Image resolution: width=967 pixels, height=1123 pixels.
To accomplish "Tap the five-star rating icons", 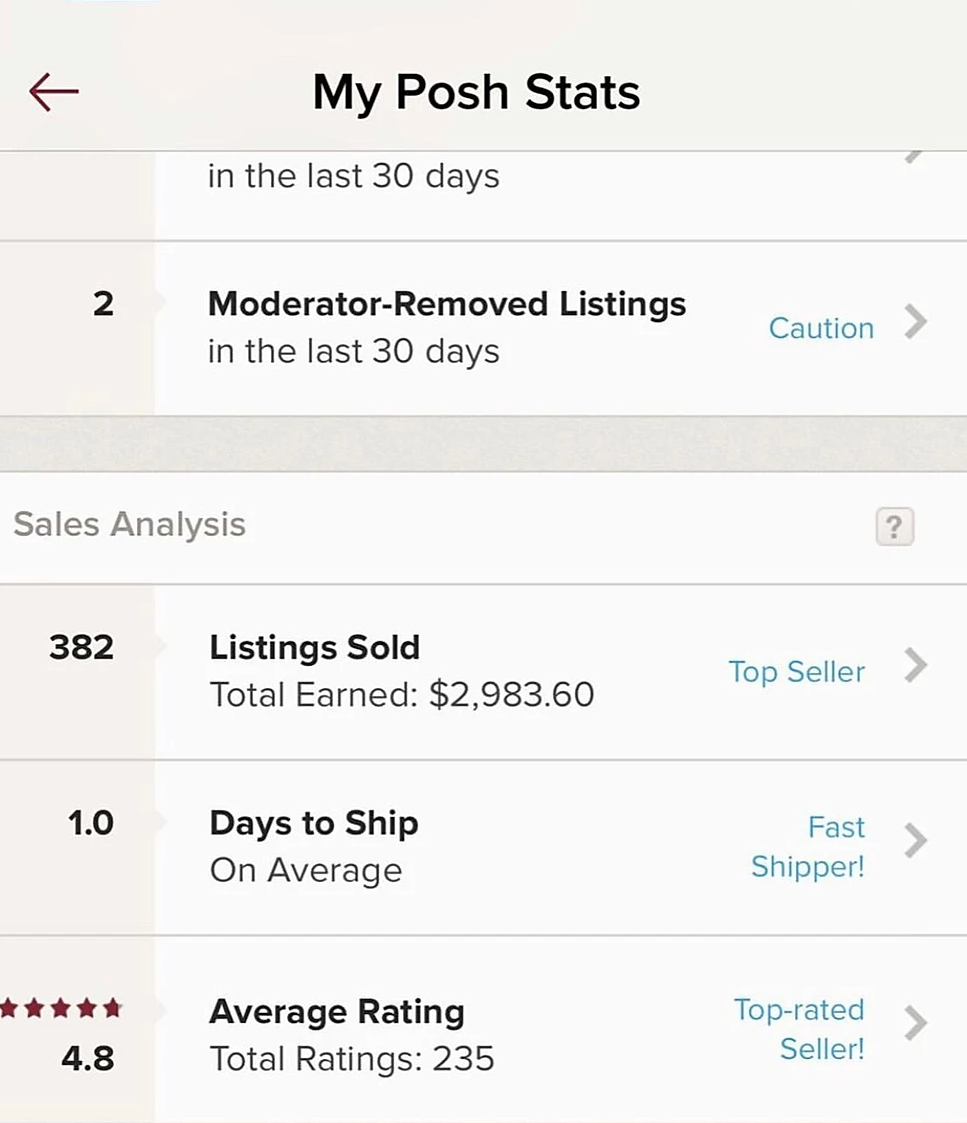I will click(61, 1008).
